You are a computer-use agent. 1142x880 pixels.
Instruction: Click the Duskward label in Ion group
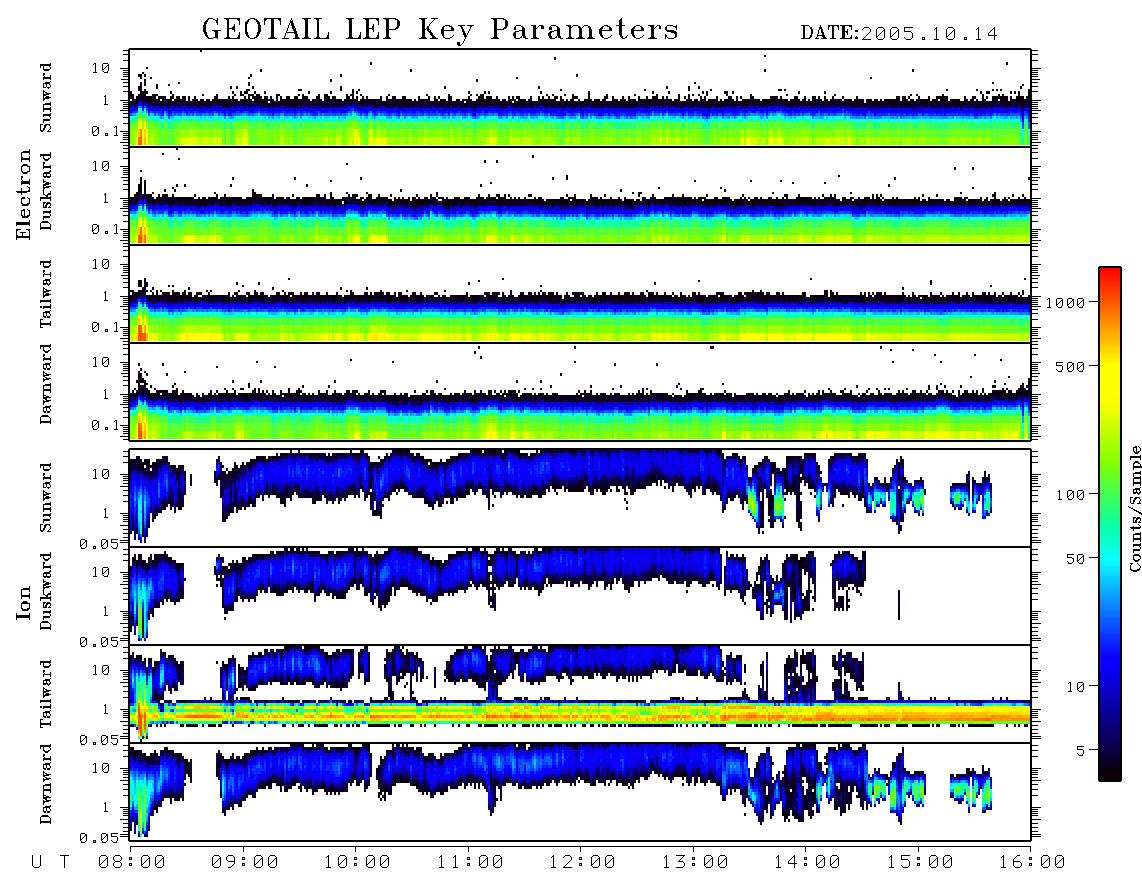[46, 592]
